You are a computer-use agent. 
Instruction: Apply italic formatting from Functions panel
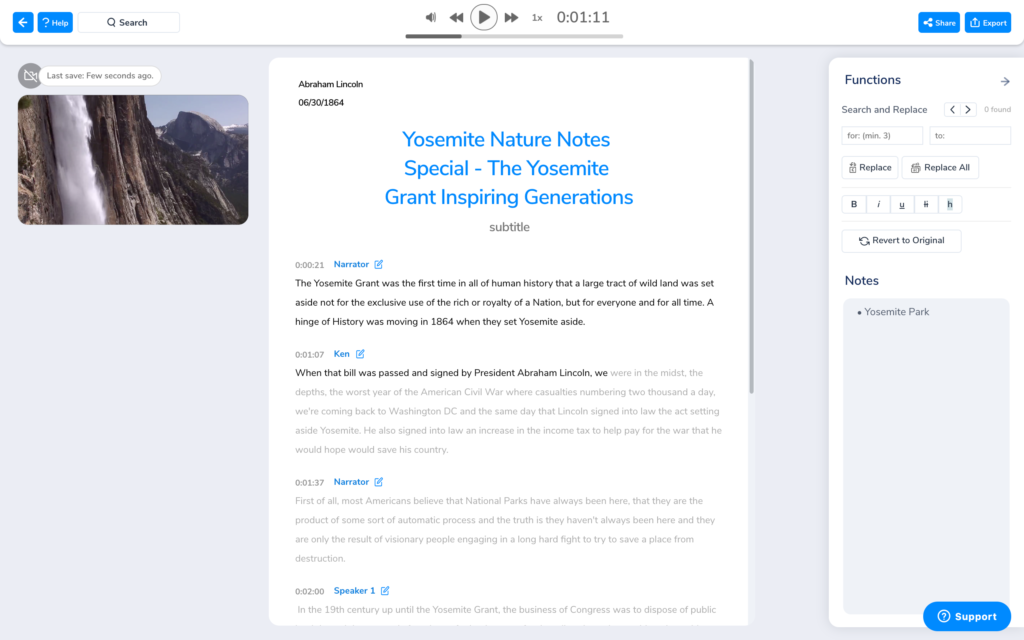point(877,204)
